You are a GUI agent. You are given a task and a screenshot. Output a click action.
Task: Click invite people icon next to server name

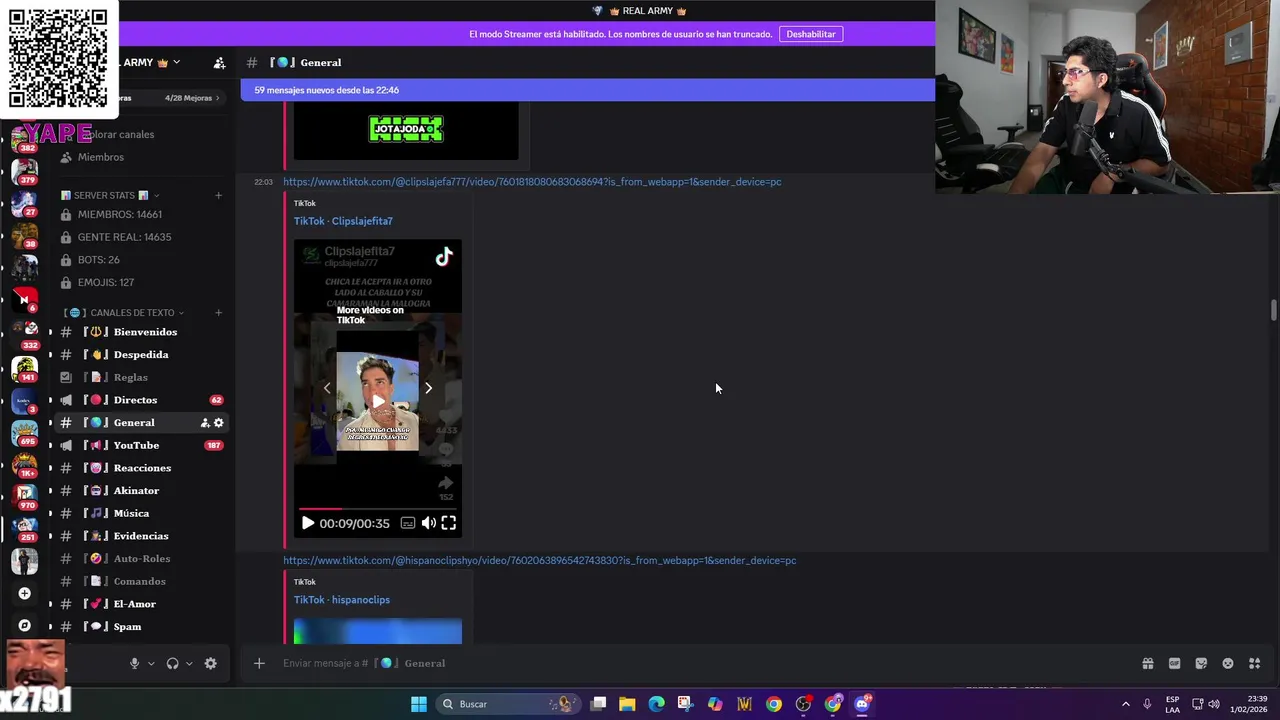tap(219, 63)
